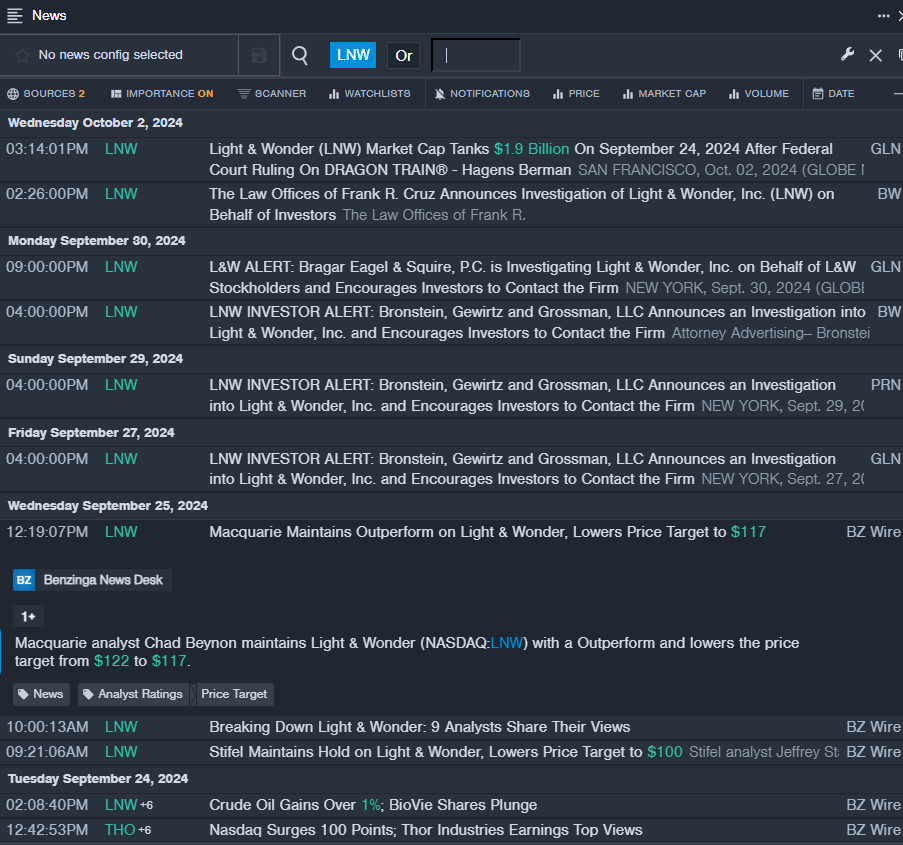903x845 pixels.
Task: Click the save news config disk icon
Action: (x=259, y=56)
